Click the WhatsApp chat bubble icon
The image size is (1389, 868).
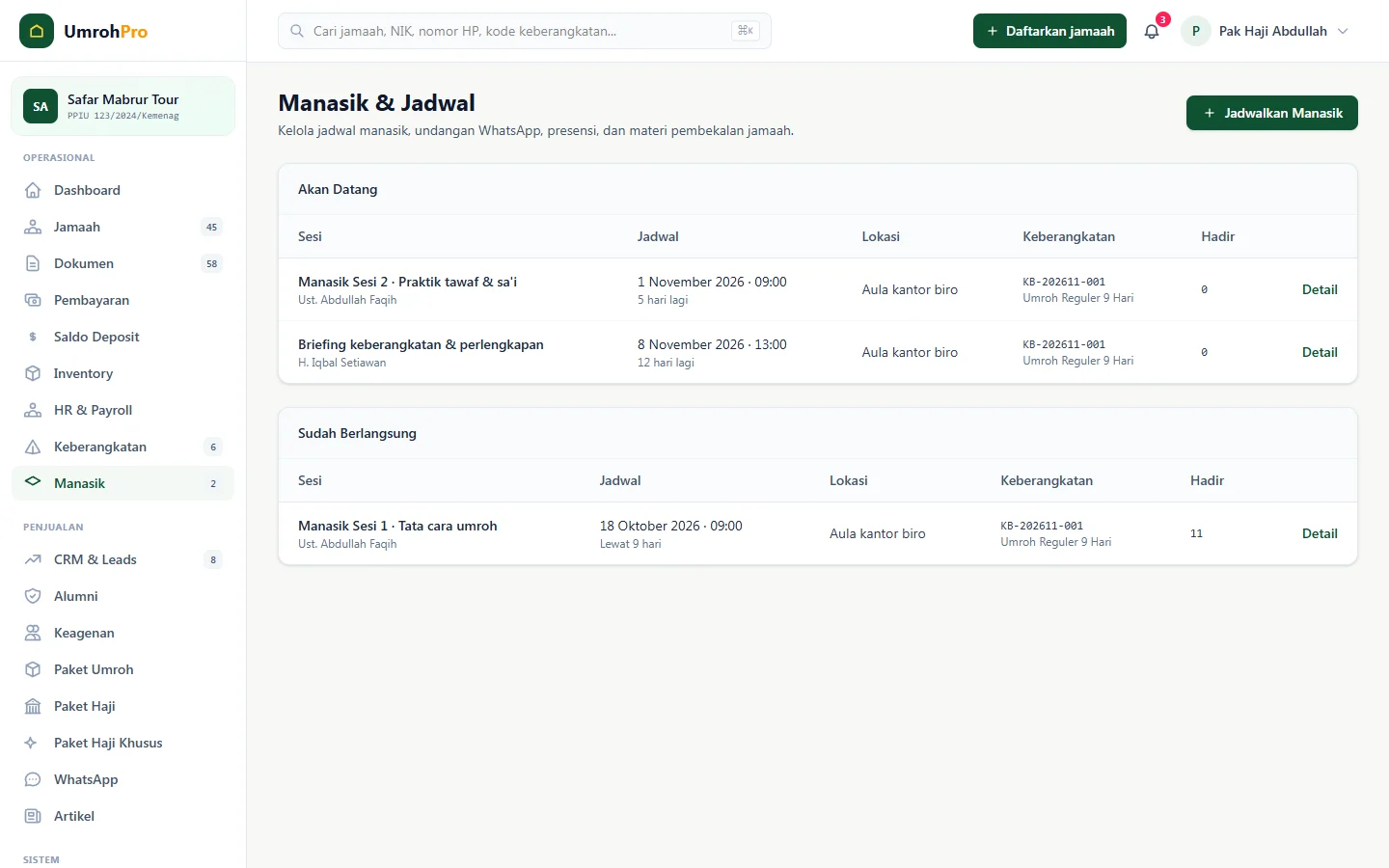[33, 779]
